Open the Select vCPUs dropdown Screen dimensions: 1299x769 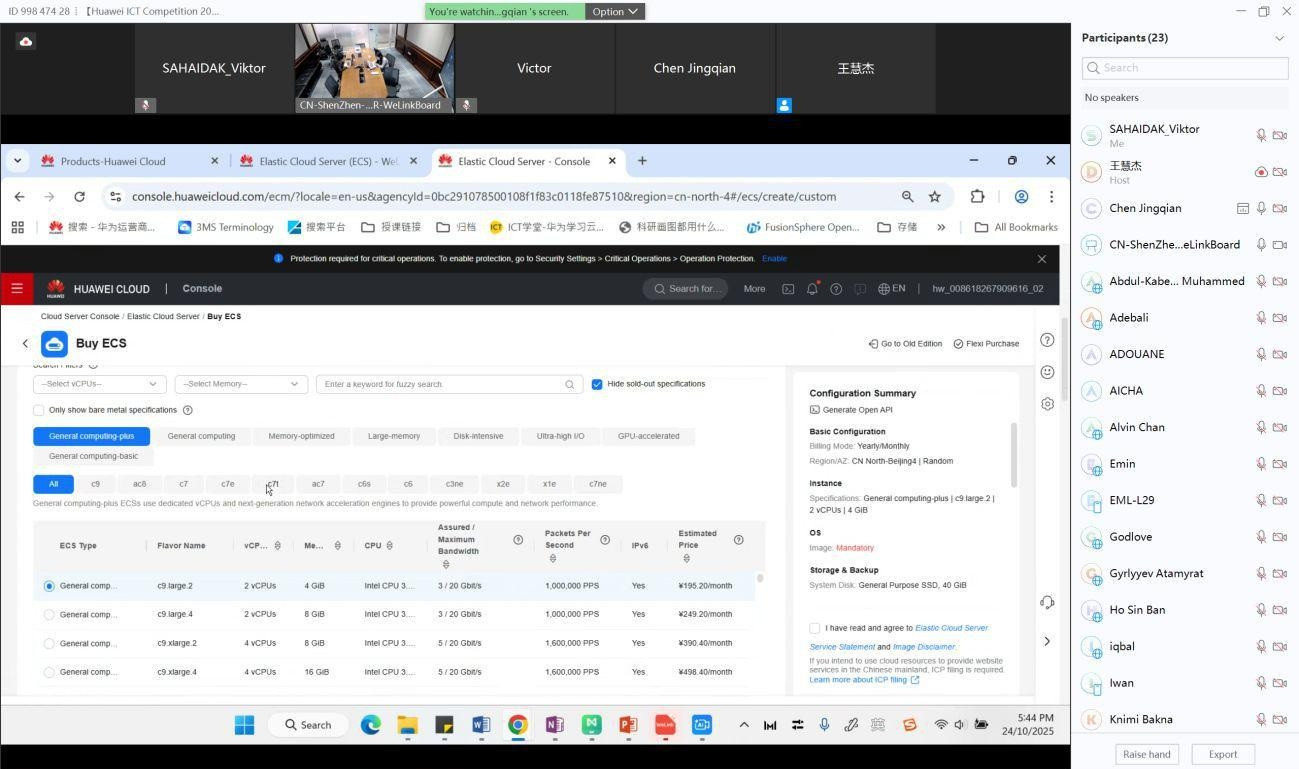click(99, 384)
